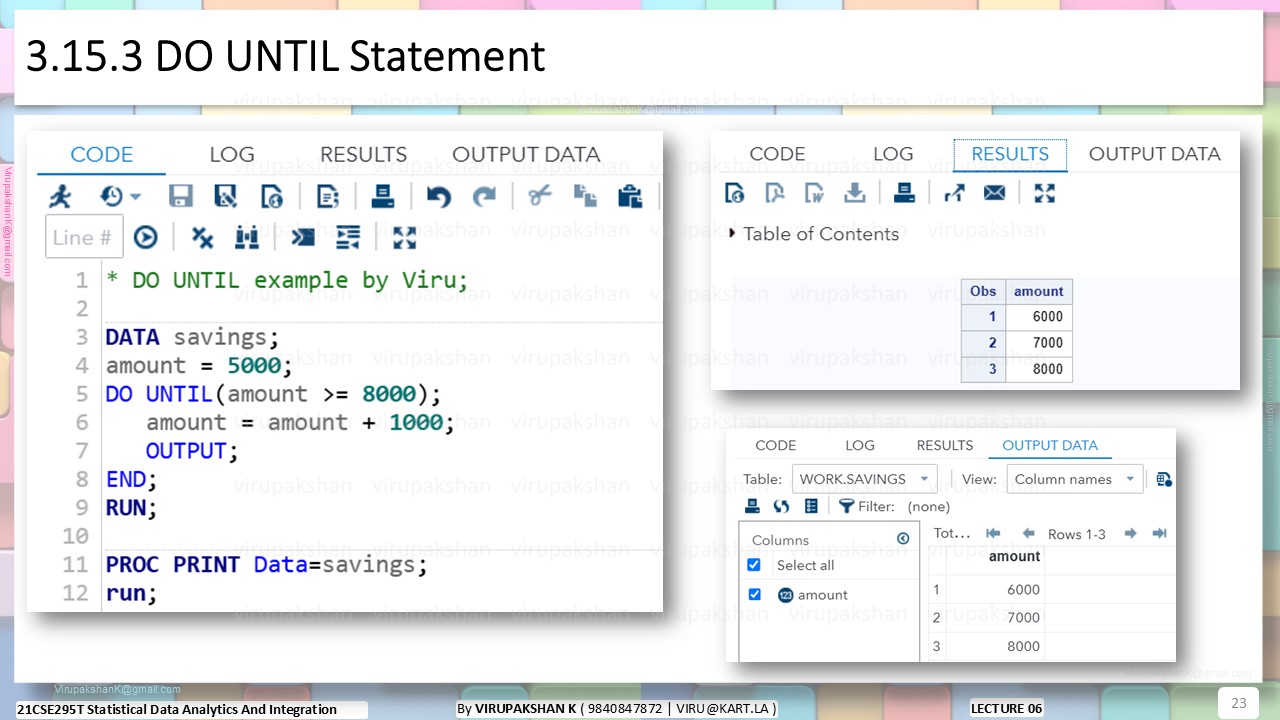The width and height of the screenshot is (1280, 720).
Task: Open the WORK.SAVINGS table dropdown
Action: coord(865,479)
